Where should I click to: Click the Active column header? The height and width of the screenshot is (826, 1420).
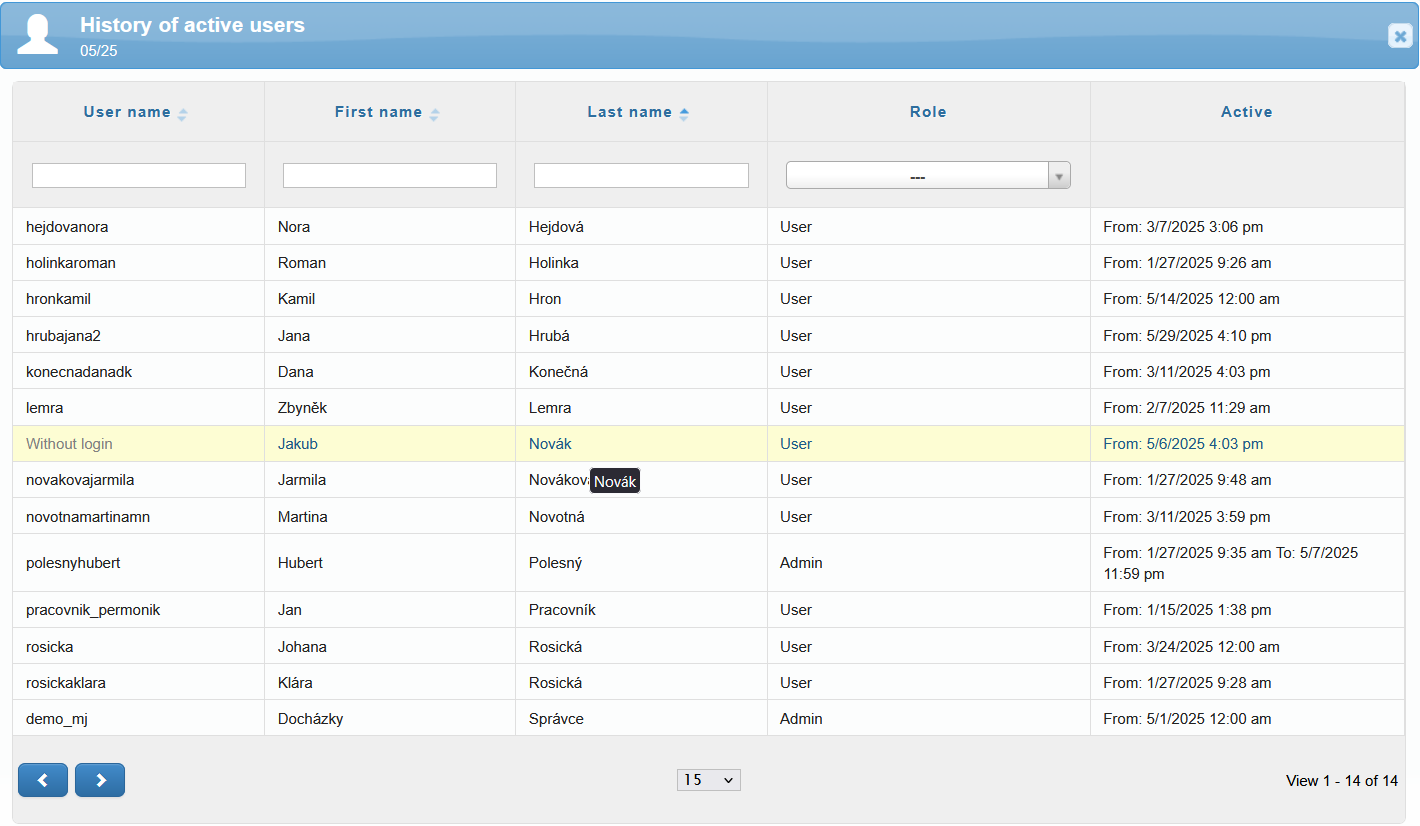[x=1246, y=112]
